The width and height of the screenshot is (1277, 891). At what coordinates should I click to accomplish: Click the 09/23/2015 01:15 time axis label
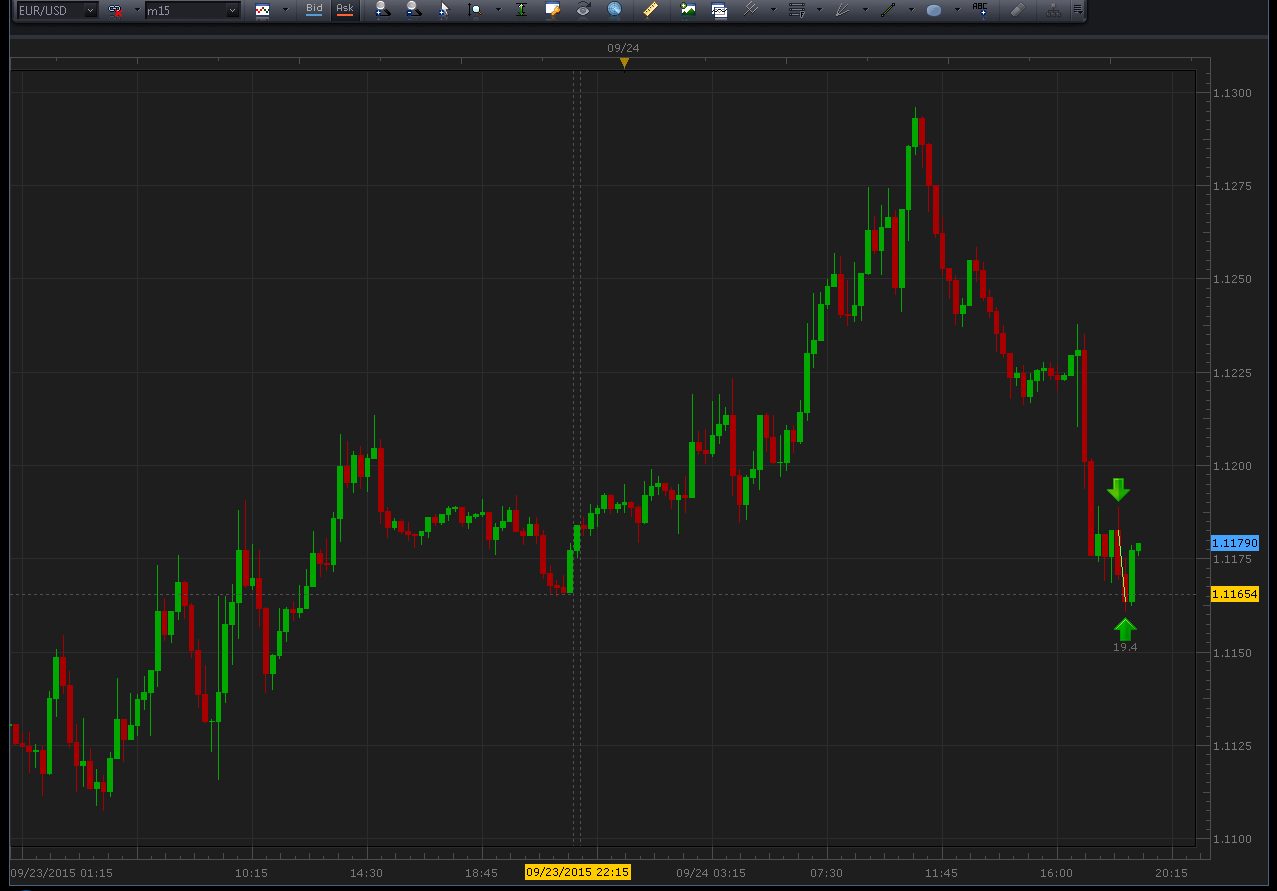click(61, 872)
